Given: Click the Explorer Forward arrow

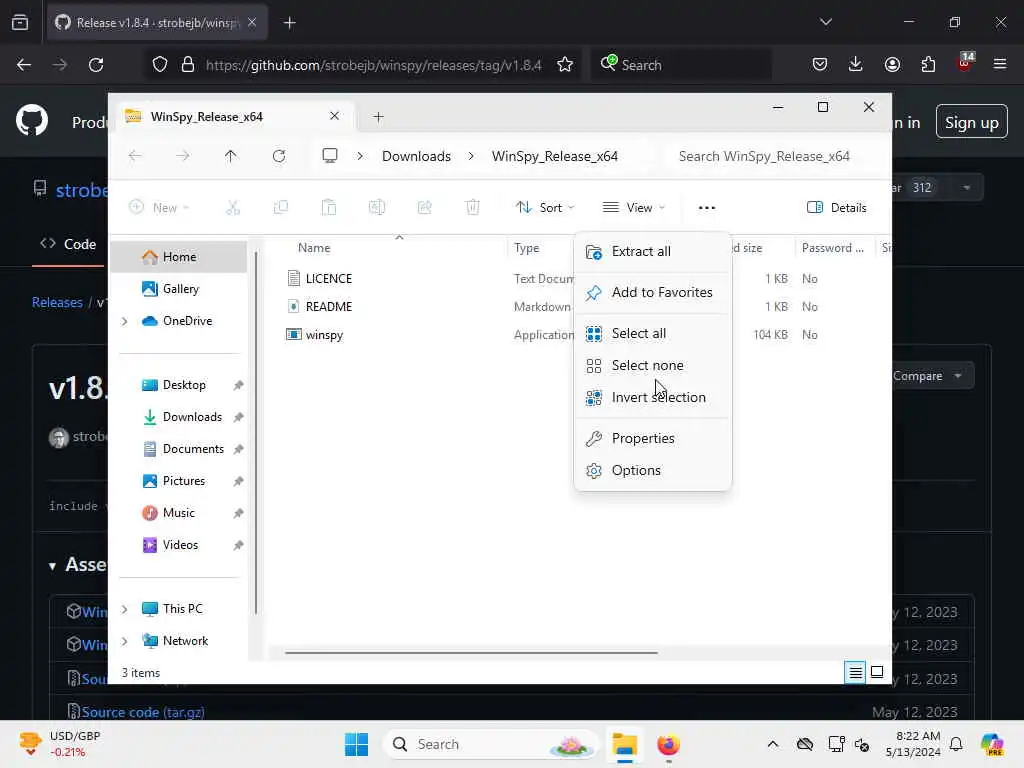Looking at the screenshot, I should coord(183,156).
